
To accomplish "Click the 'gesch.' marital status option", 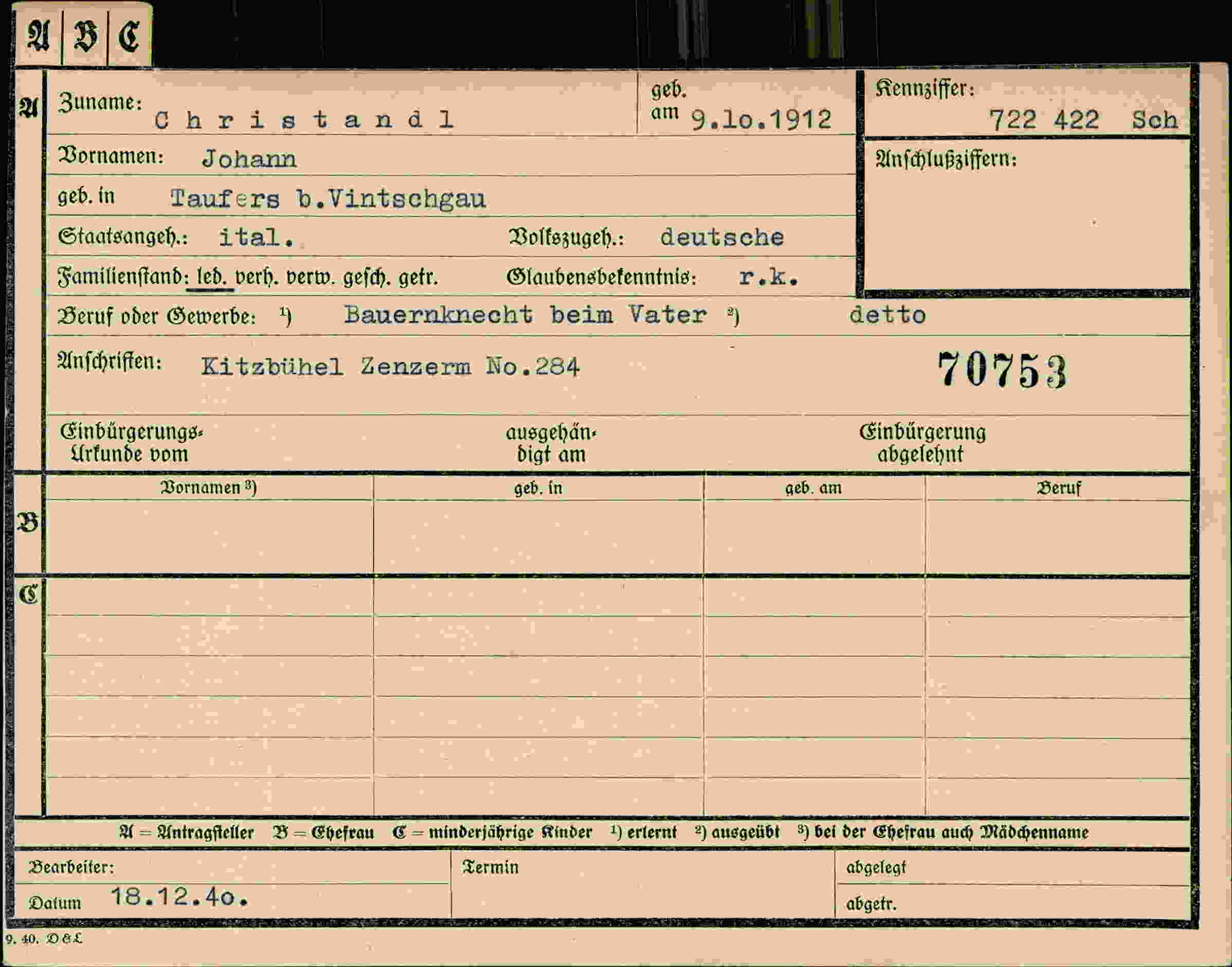I will pos(367,277).
